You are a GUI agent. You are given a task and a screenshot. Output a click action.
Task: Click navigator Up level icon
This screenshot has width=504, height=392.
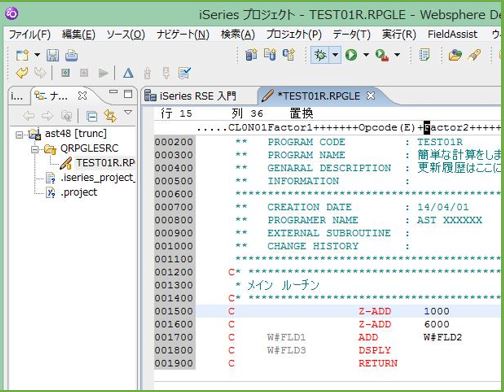67,116
